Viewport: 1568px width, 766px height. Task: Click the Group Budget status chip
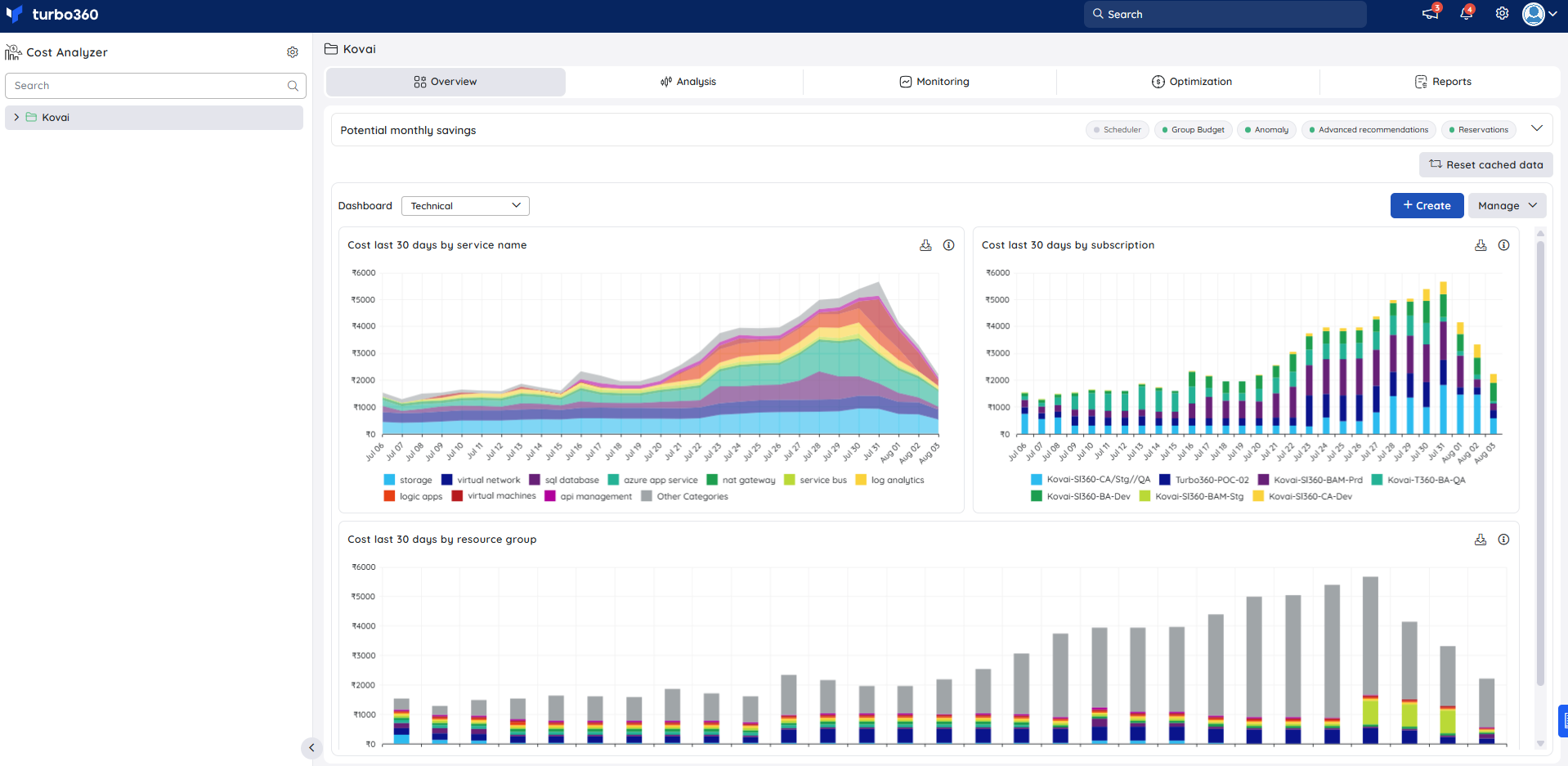[x=1193, y=130]
